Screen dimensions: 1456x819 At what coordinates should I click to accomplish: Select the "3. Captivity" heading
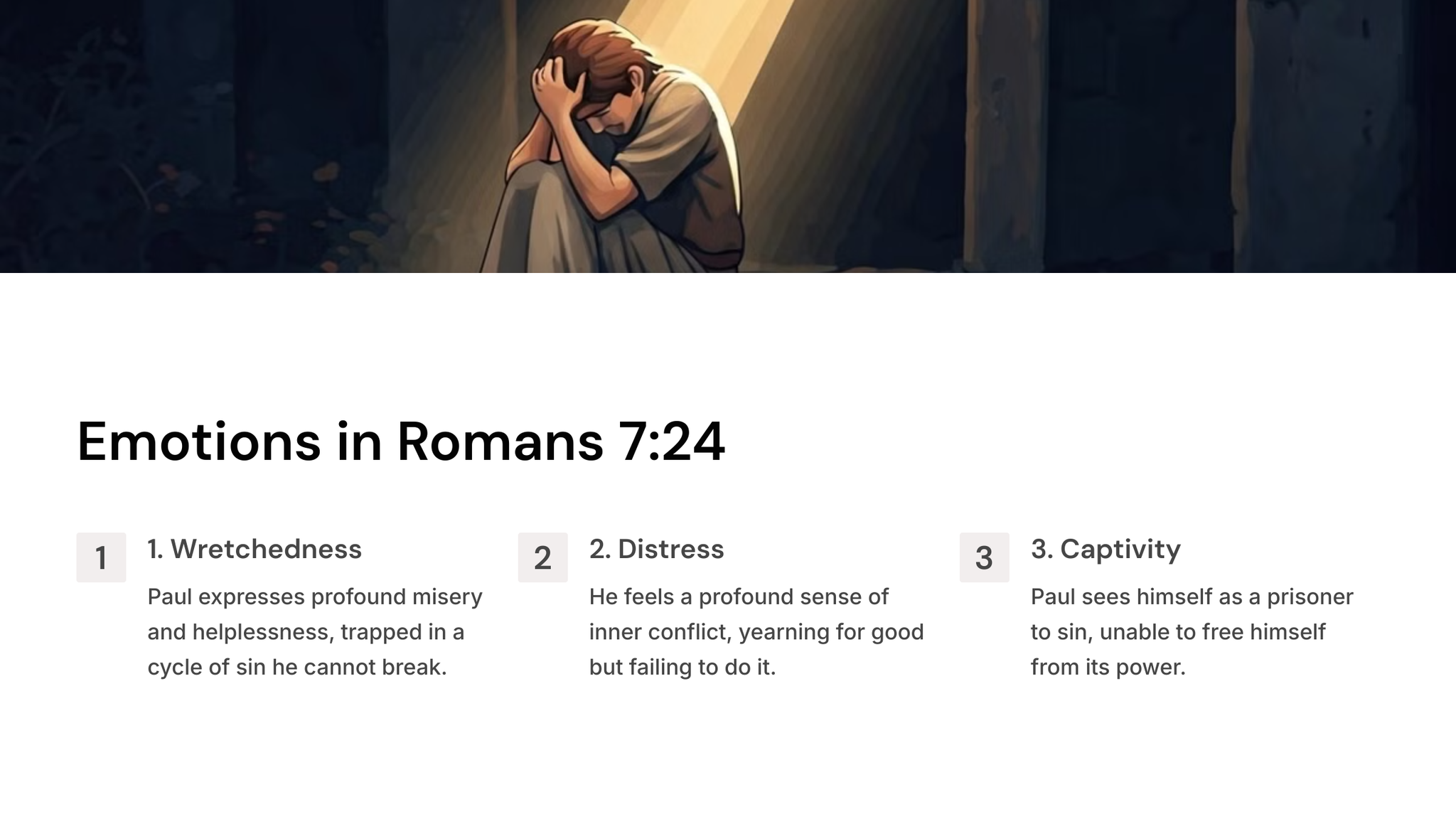click(1106, 549)
